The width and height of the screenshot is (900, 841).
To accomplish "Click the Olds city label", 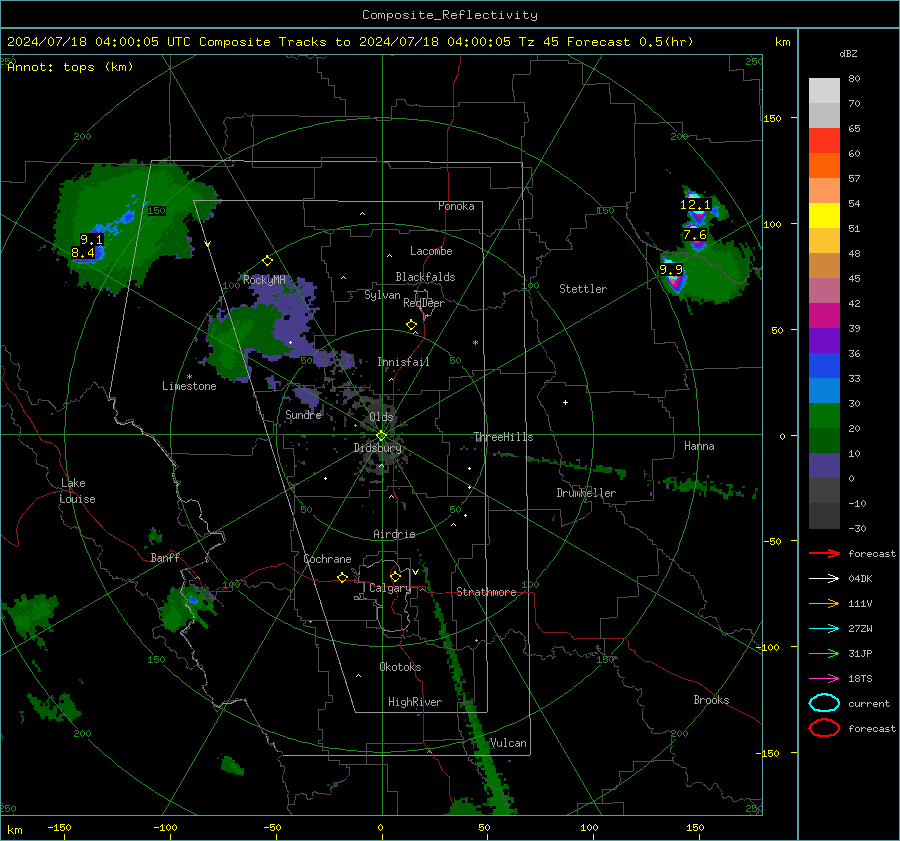I will pyautogui.click(x=382, y=417).
